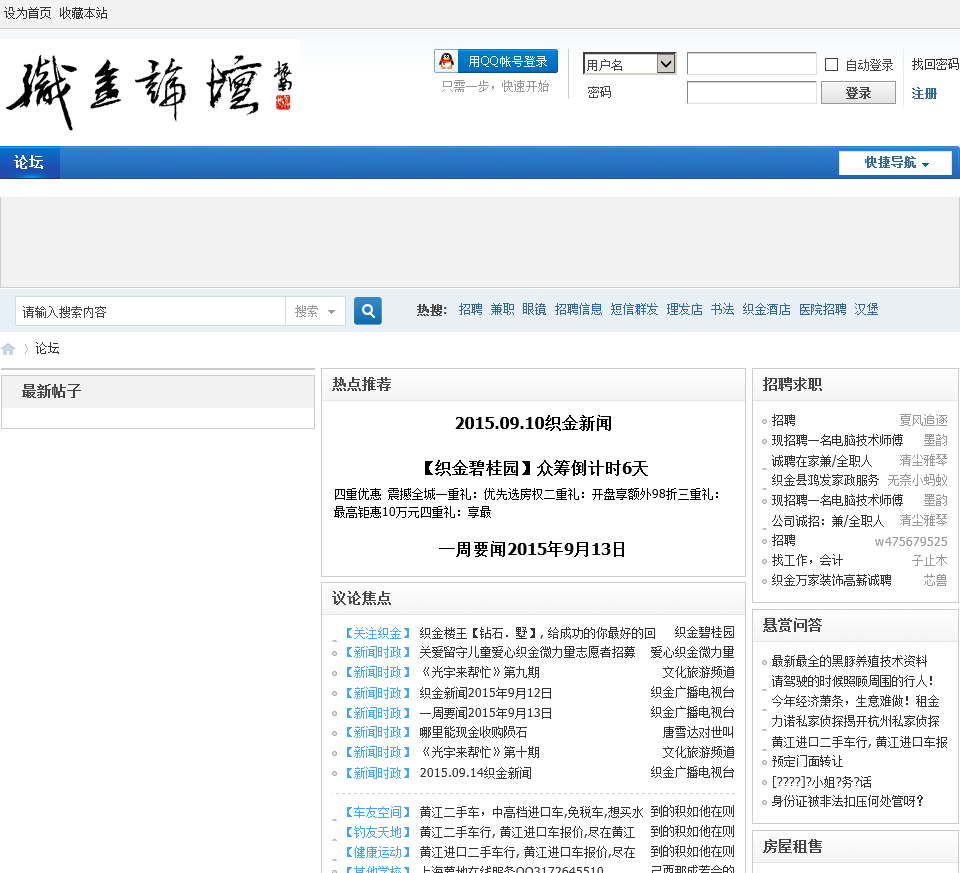Click the home icon in the breadcrumb
The image size is (960, 873).
tap(9, 349)
